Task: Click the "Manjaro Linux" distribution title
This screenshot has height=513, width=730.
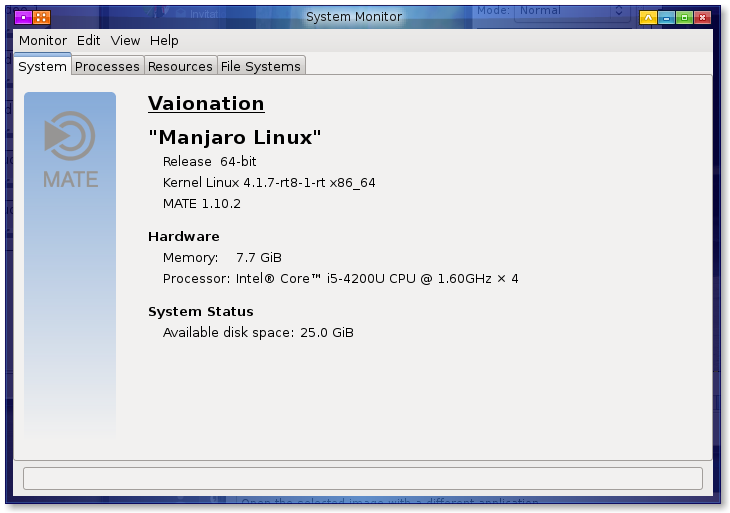Action: [x=235, y=137]
